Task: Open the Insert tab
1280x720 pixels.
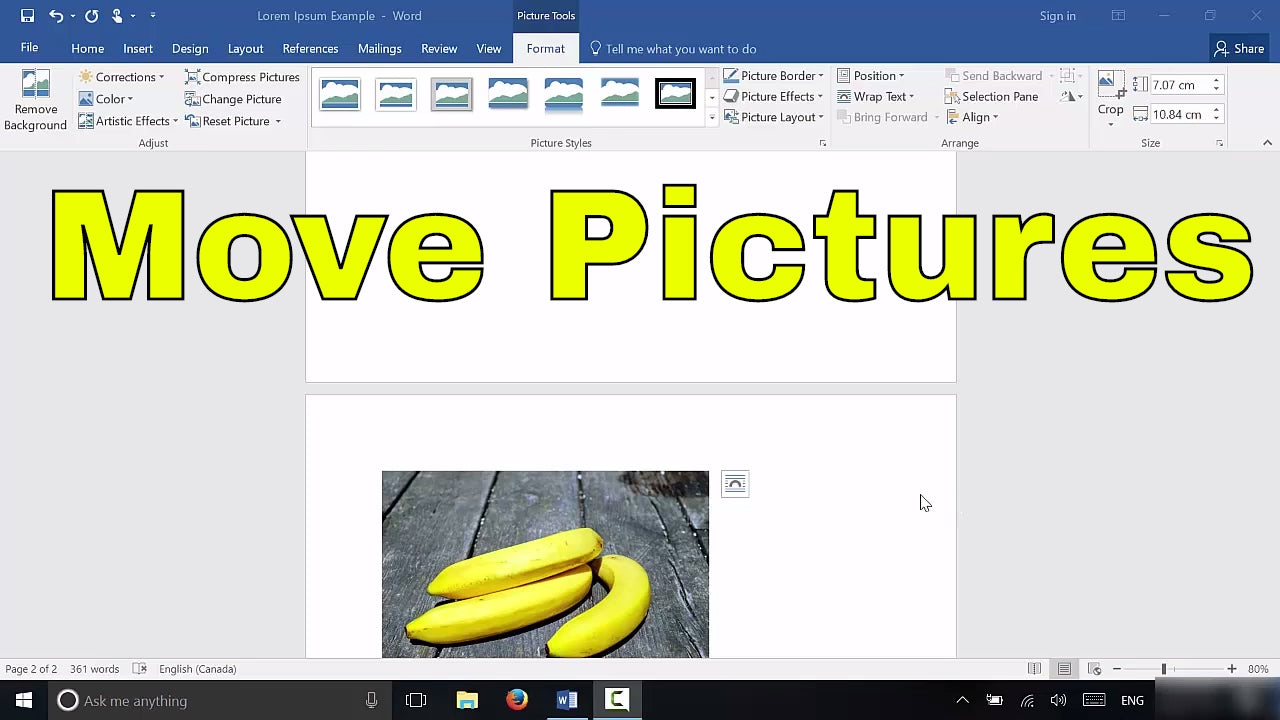Action: pos(138,49)
